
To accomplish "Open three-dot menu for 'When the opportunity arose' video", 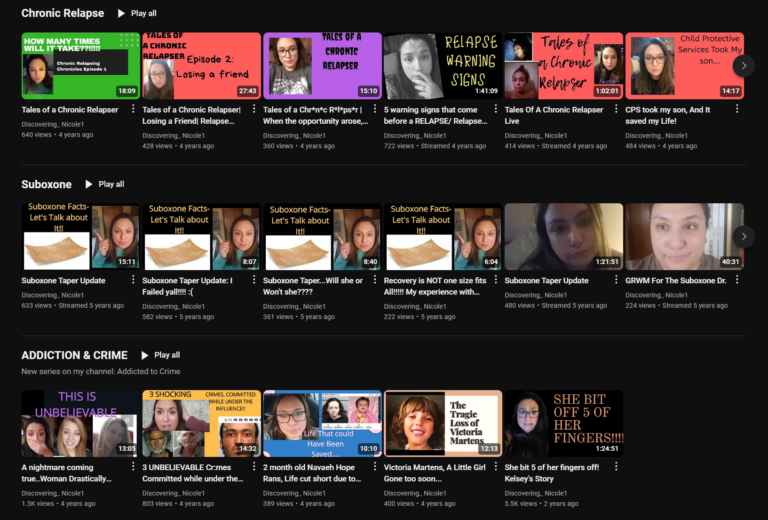I will click(x=375, y=109).
